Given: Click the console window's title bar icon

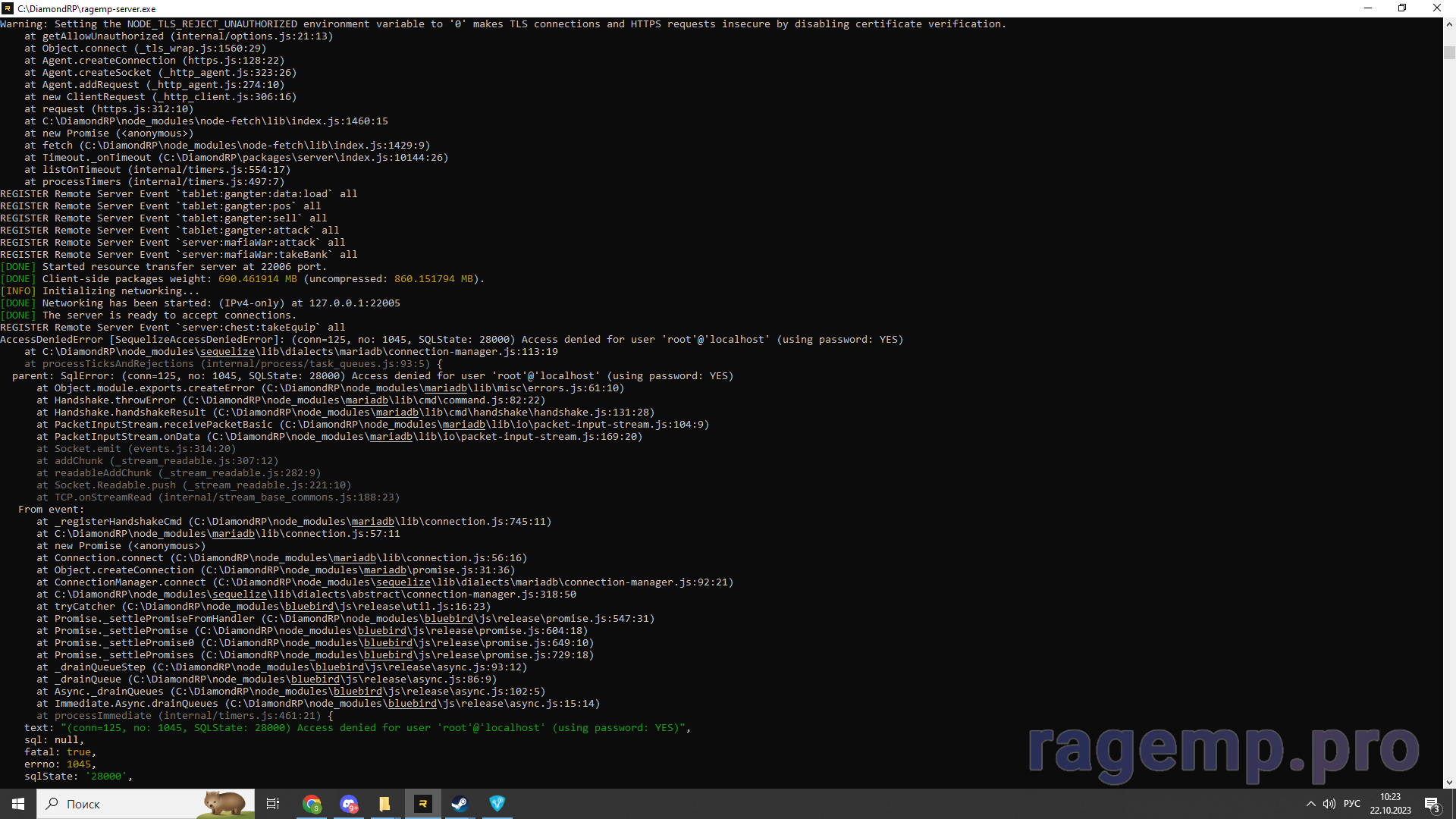Looking at the screenshot, I should point(8,8).
